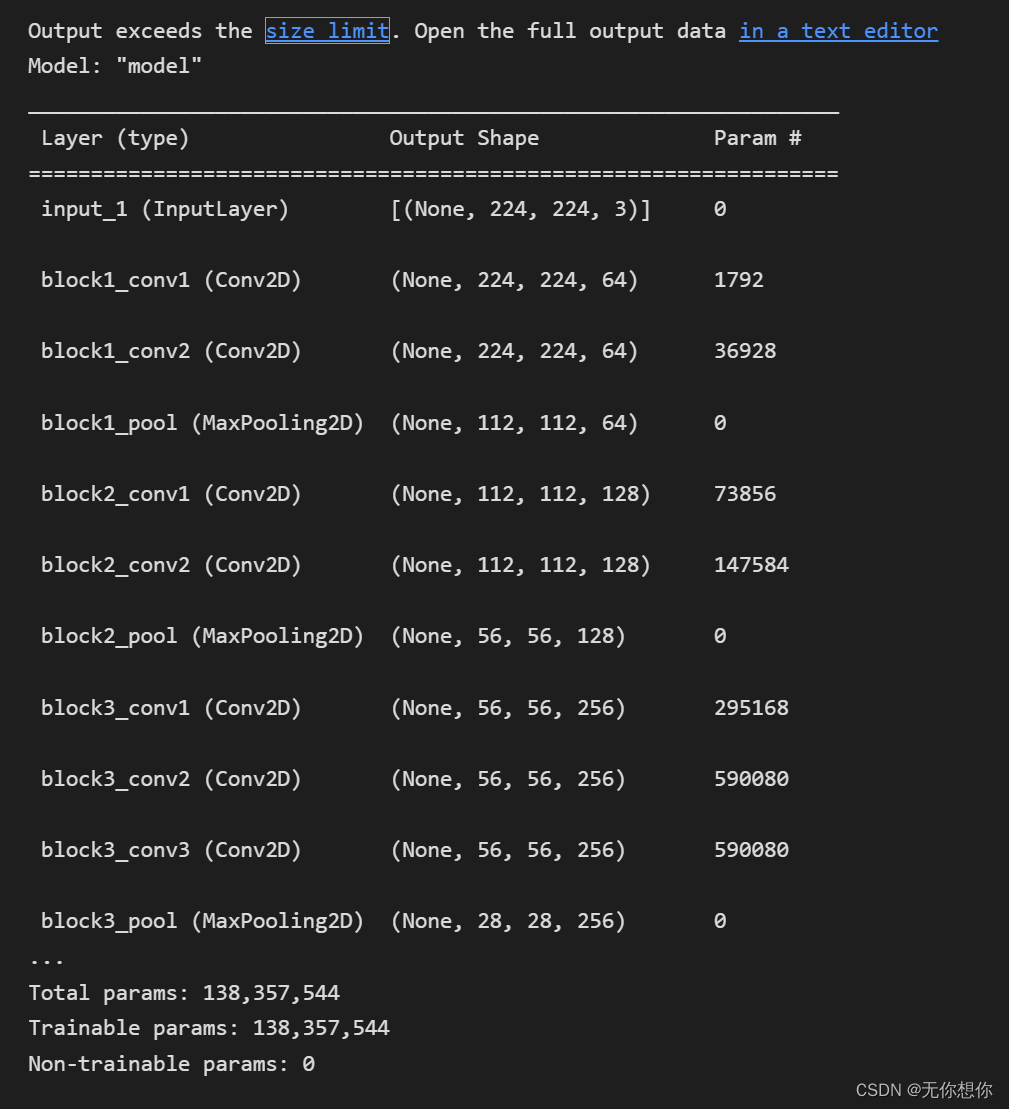Click the "Total params: 138,357,544" line

184,993
